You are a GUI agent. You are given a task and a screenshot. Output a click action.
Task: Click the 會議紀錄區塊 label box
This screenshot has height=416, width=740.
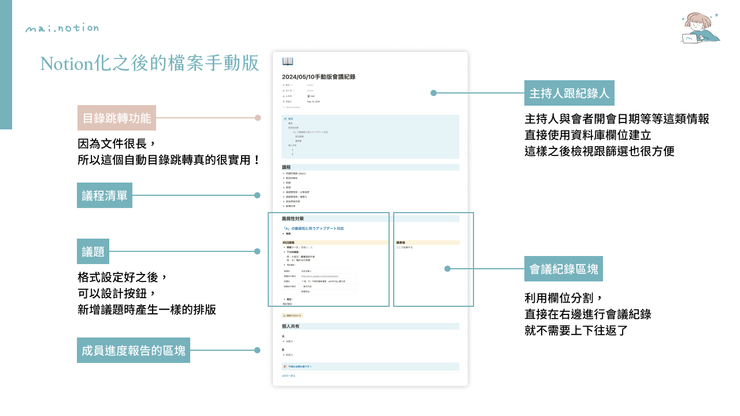point(565,268)
